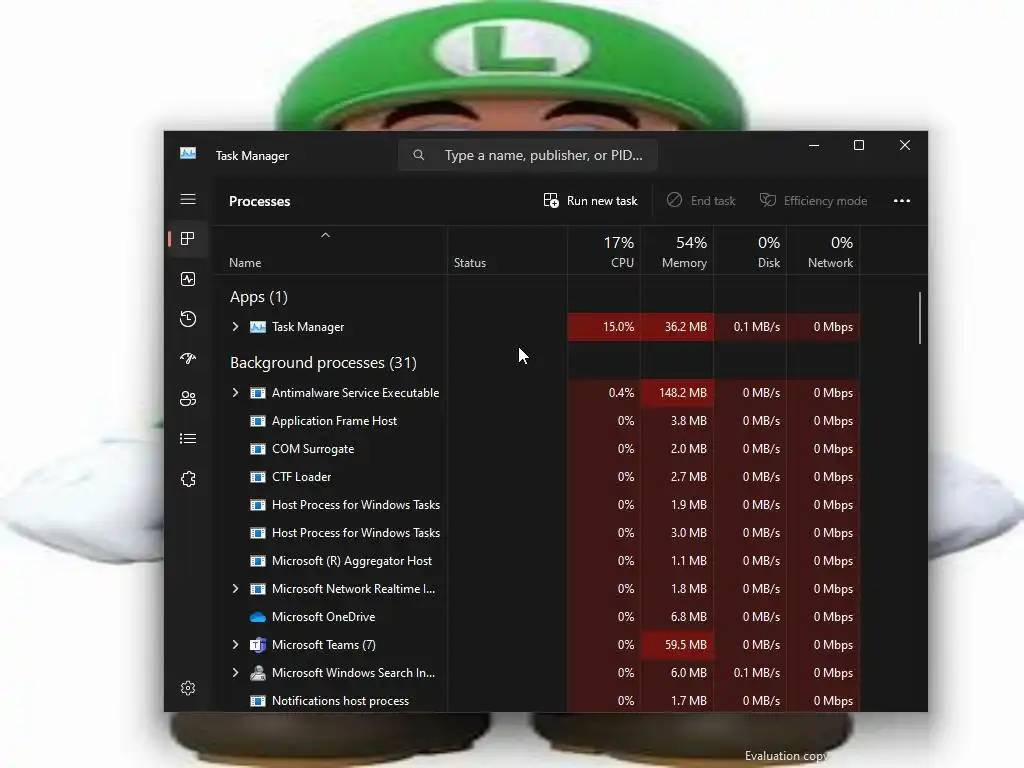Minimize the Task Manager window
This screenshot has height=768, width=1024.
tap(814, 146)
